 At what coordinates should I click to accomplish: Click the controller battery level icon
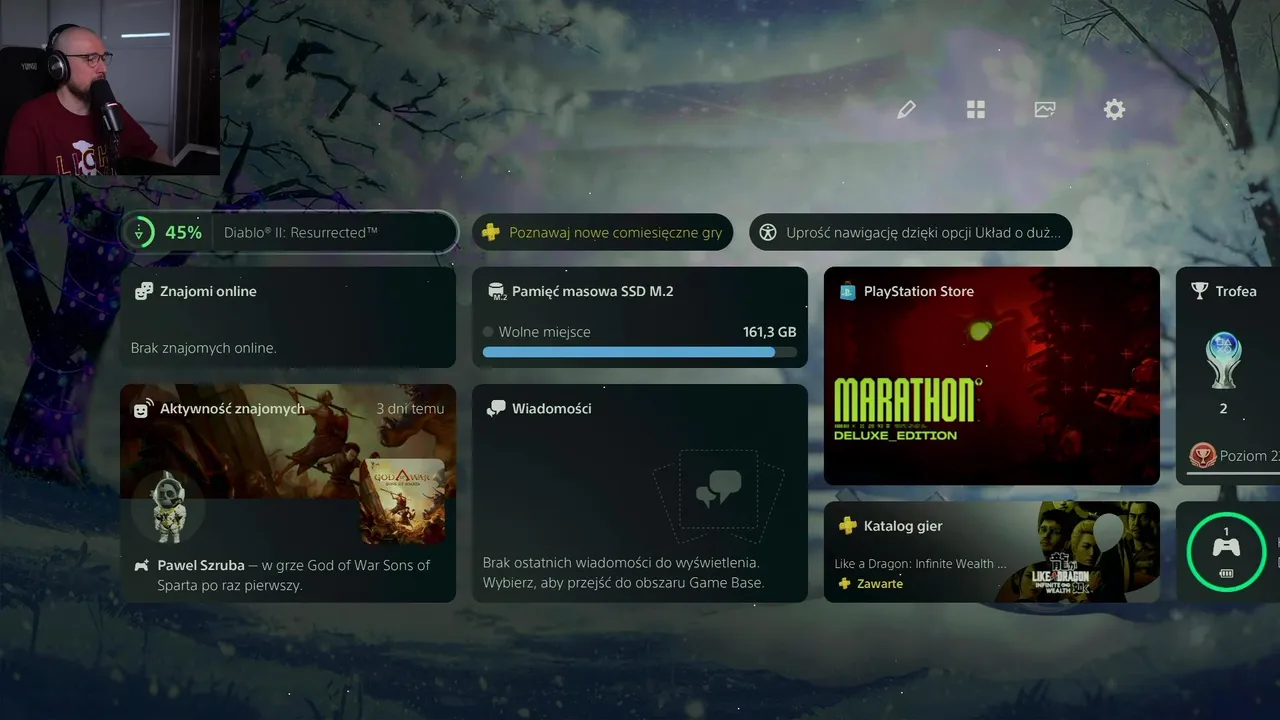(1226, 573)
